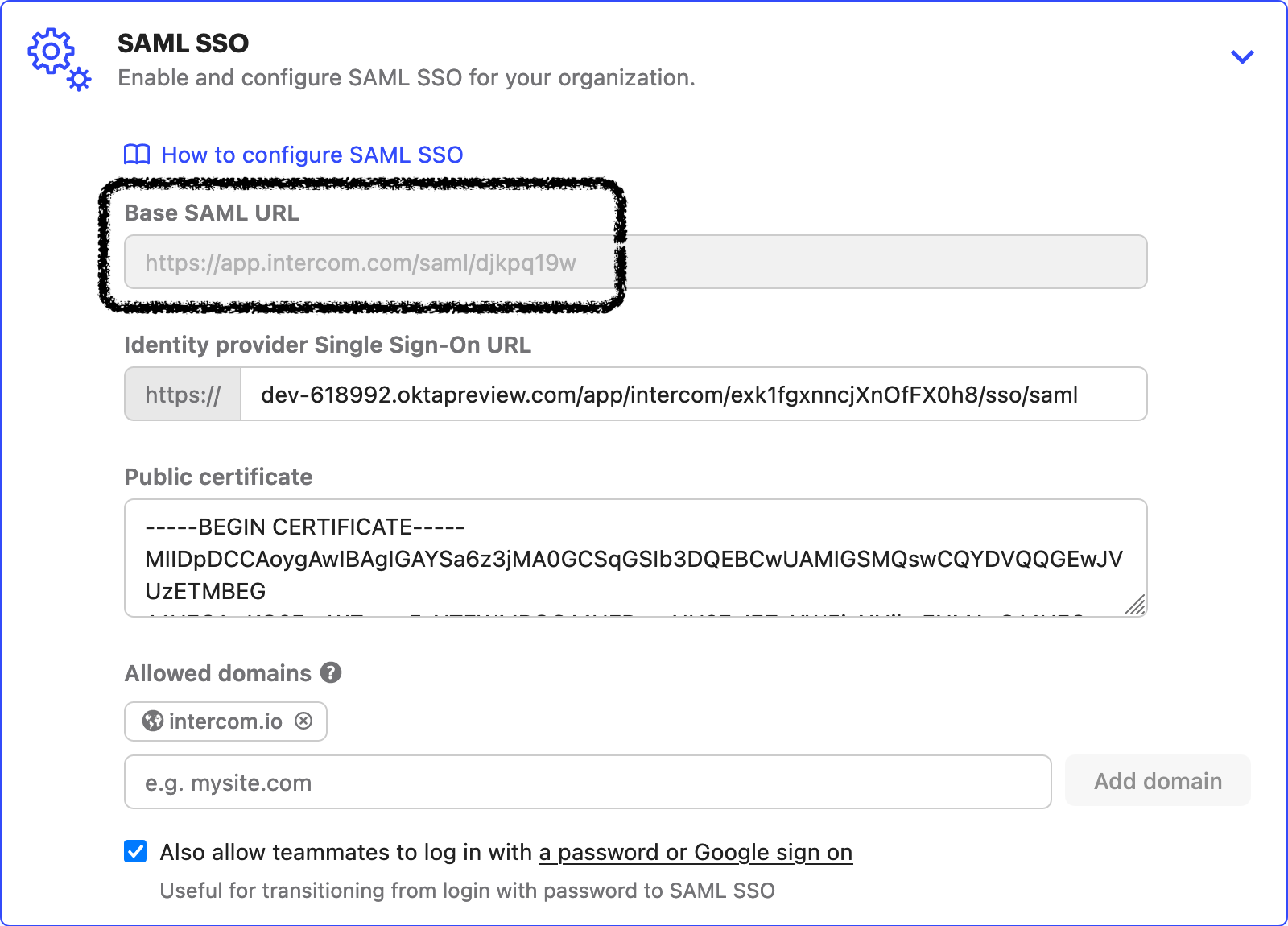
Task: Click the SAML SSO gears icon
Action: coord(60,60)
